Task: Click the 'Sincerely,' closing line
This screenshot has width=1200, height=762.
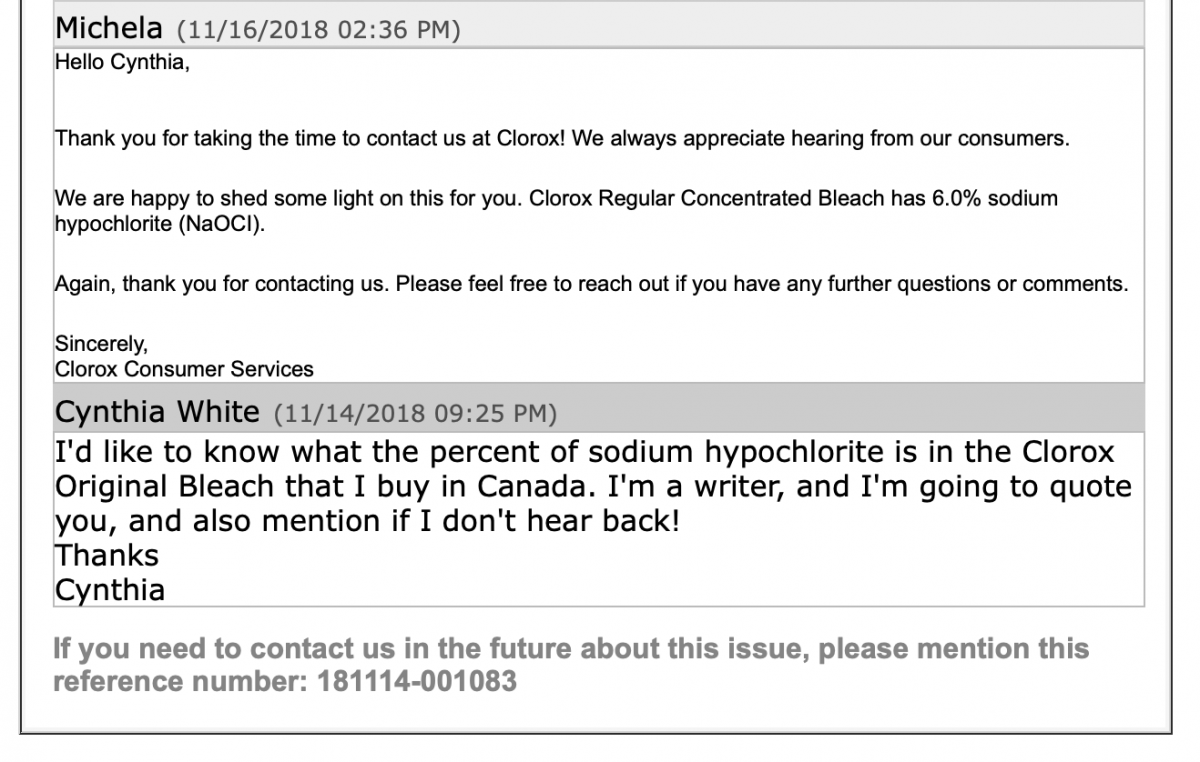Action: pos(100,344)
